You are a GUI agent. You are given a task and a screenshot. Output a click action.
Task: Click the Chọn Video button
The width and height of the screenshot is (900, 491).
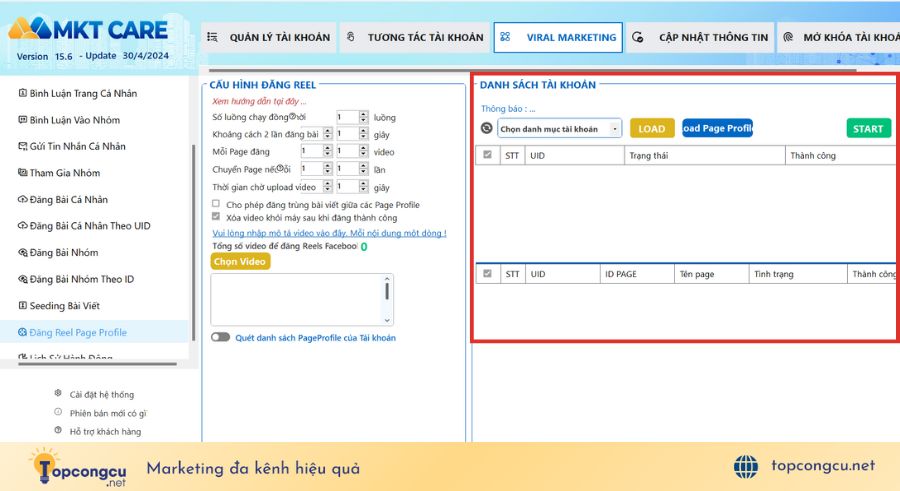pyautogui.click(x=240, y=261)
